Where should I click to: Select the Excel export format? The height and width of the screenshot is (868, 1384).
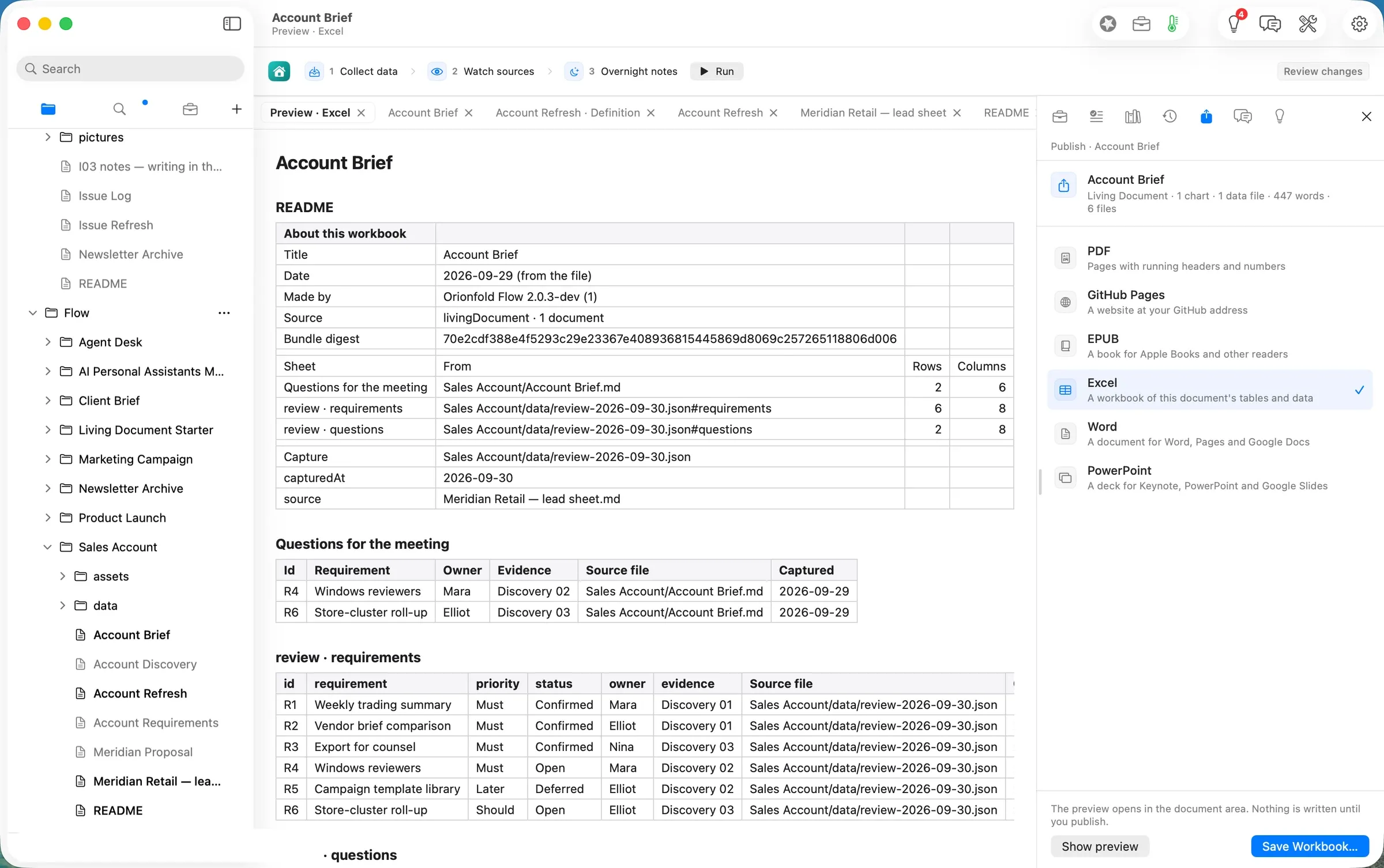tap(1209, 390)
